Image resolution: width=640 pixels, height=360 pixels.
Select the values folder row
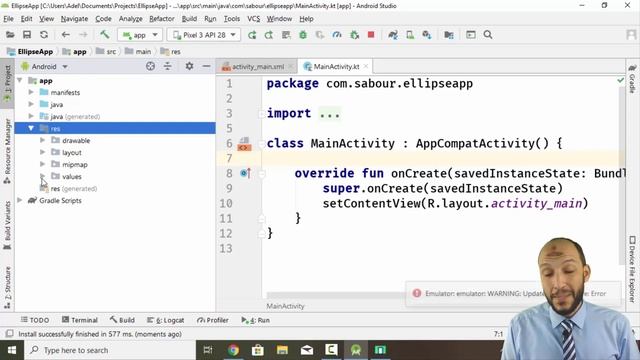(115, 176)
